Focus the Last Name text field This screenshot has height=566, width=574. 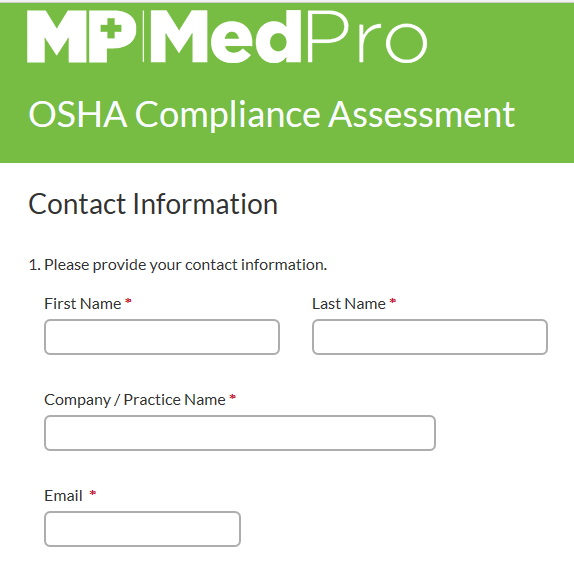[x=430, y=337]
